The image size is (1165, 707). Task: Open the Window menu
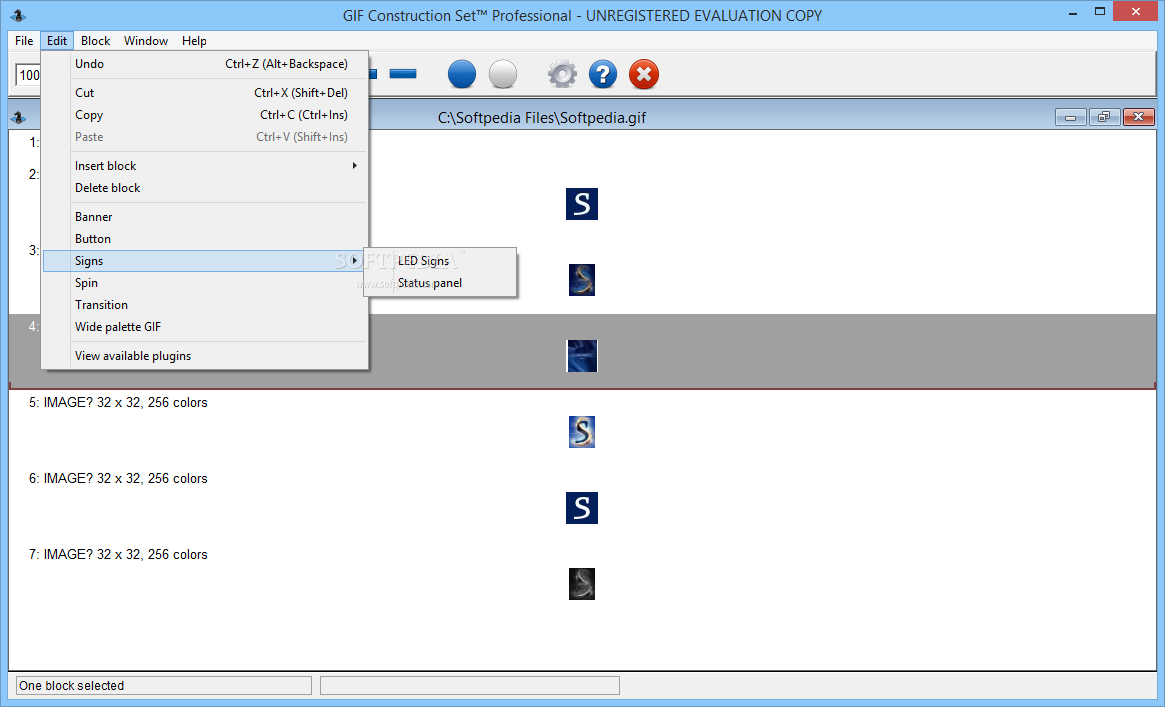(146, 41)
